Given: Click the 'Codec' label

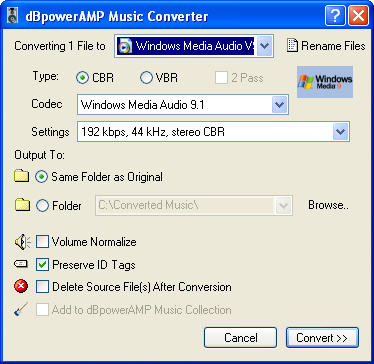Looking at the screenshot, I should point(47,104).
